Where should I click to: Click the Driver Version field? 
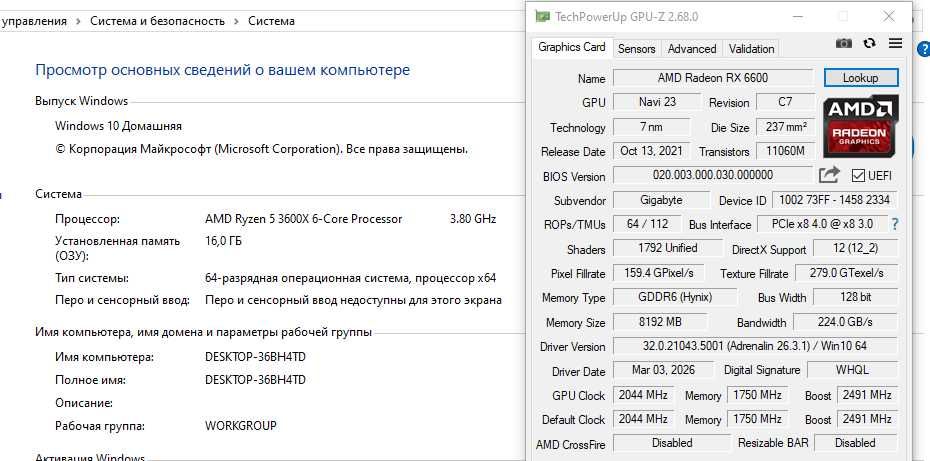(x=755, y=346)
